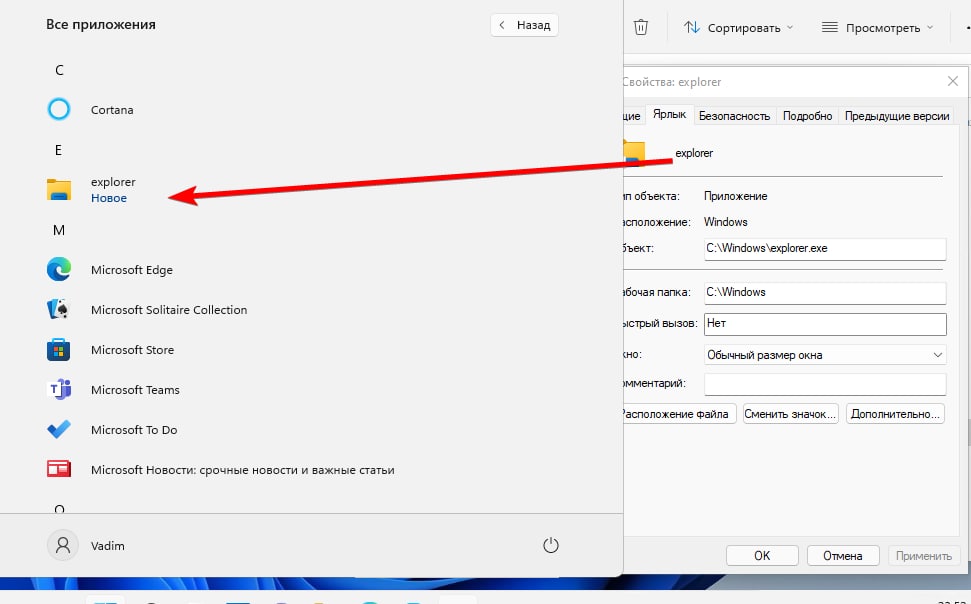This screenshot has width=971, height=604.
Task: Click the Дополнительно button
Action: pos(895,414)
